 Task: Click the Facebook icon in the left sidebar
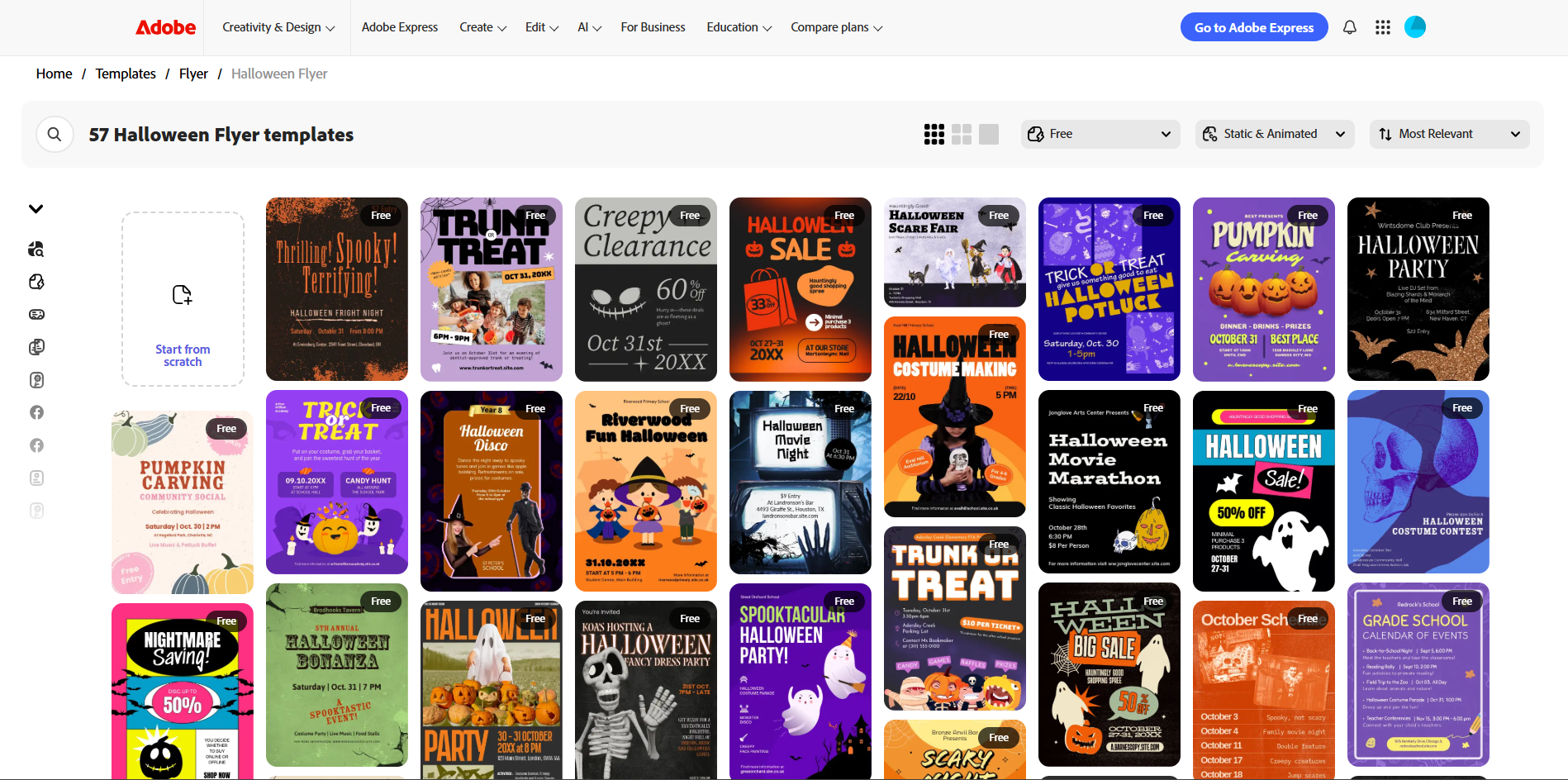click(36, 411)
